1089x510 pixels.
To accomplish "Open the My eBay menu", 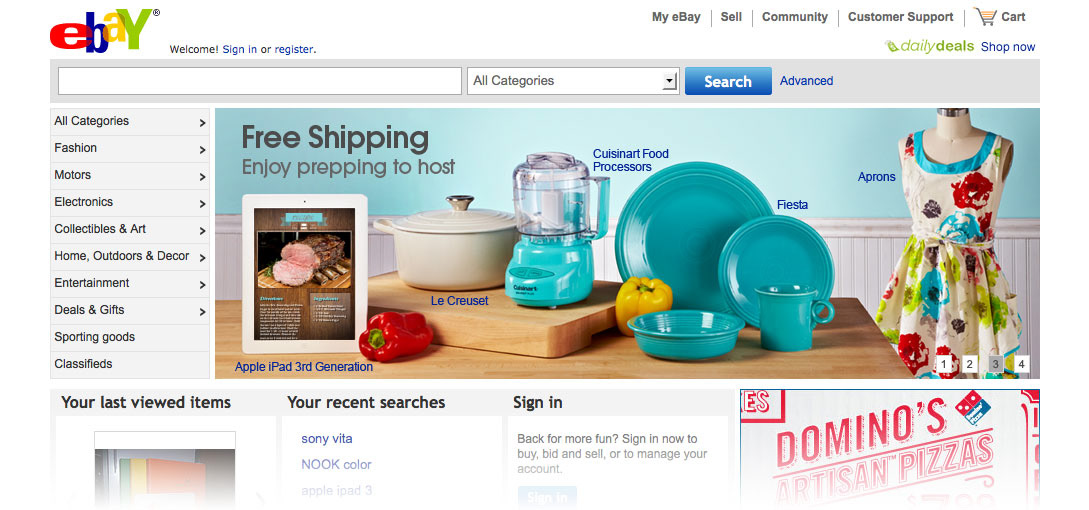I will pos(676,17).
